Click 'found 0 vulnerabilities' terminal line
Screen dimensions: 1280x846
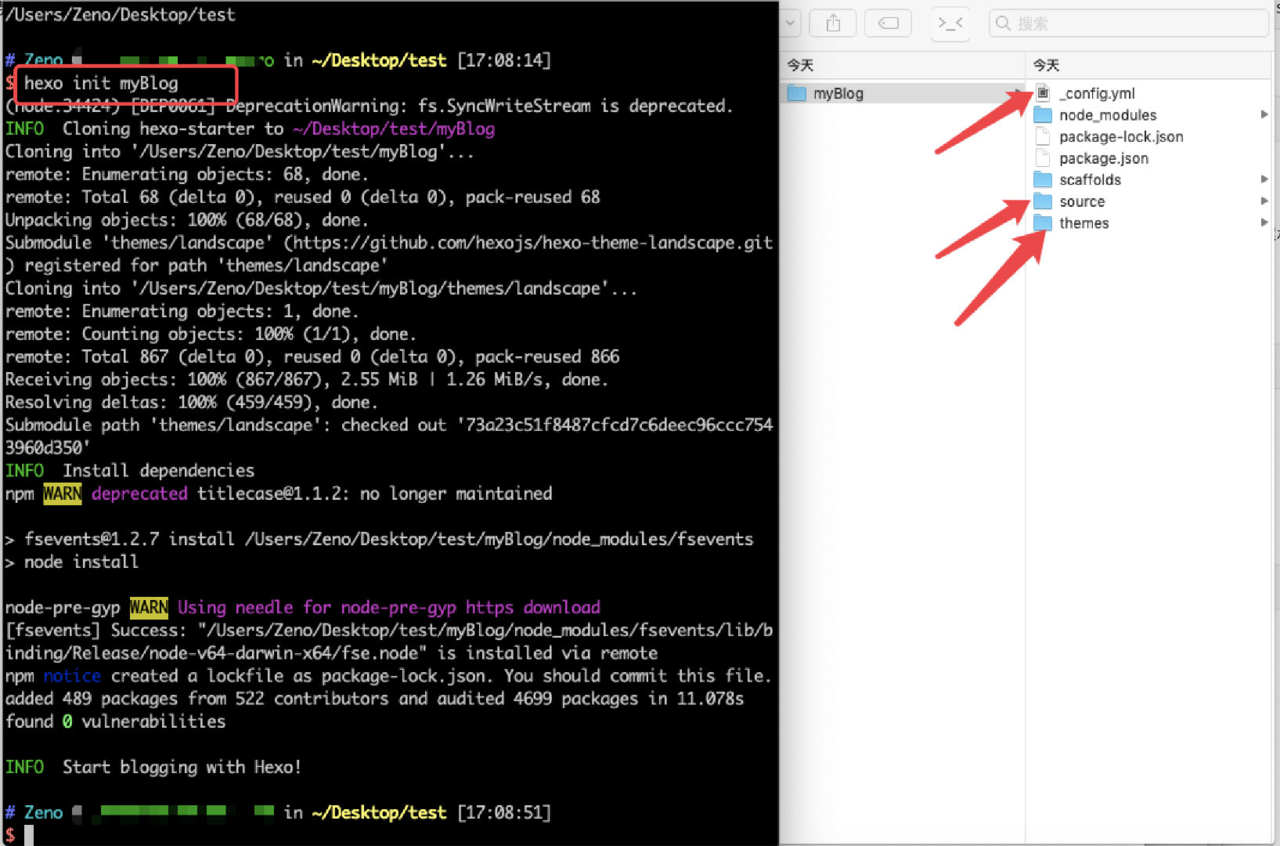tap(115, 721)
